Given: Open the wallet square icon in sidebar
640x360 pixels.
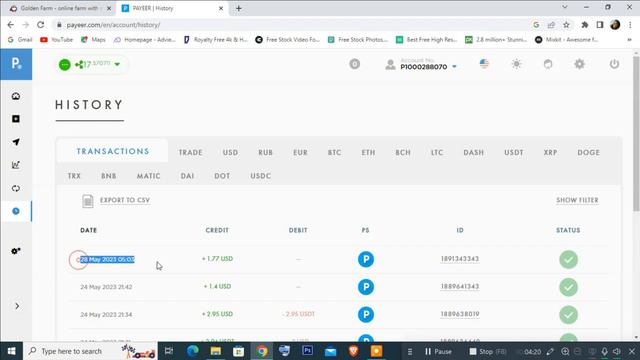Looking at the screenshot, I should pos(16,119).
